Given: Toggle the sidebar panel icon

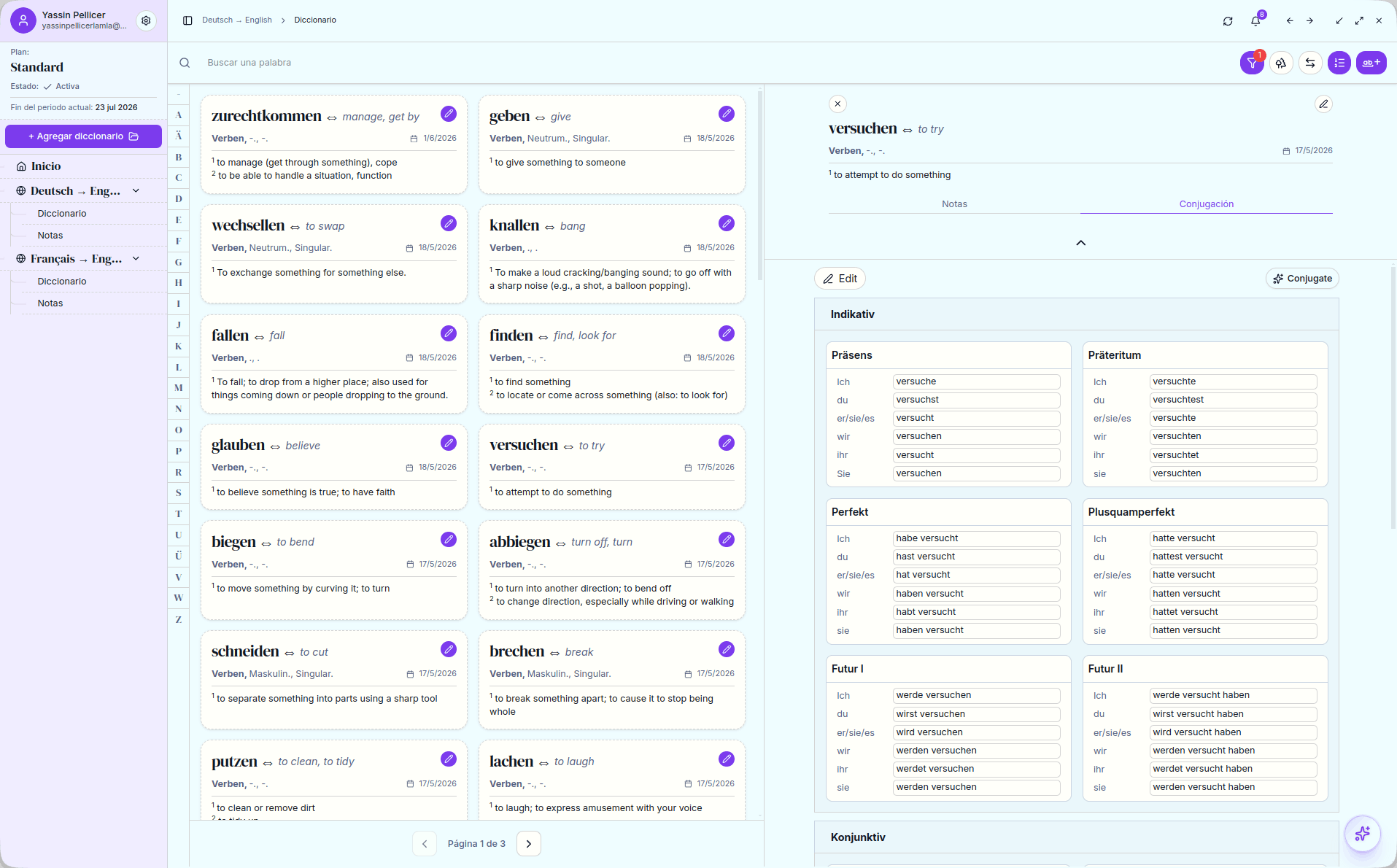Looking at the screenshot, I should 187,20.
